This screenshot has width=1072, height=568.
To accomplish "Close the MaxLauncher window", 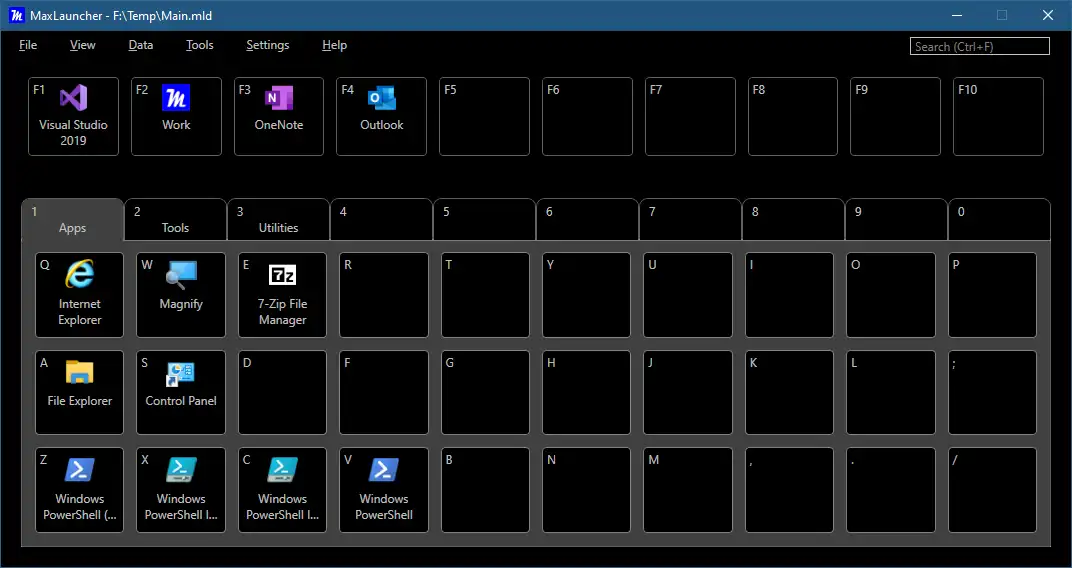I will pyautogui.click(x=1047, y=15).
